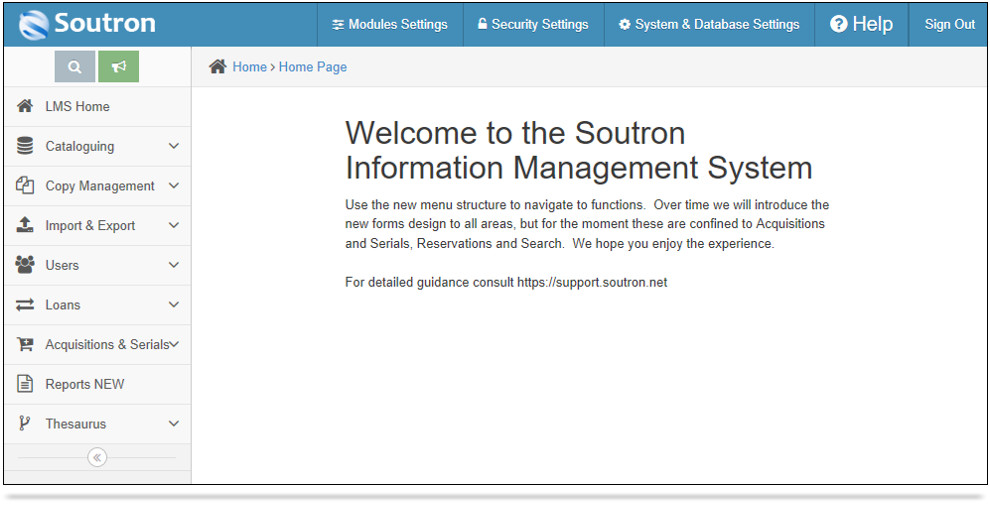Click the LMS Home house icon
This screenshot has width=990, height=516.
point(25,106)
